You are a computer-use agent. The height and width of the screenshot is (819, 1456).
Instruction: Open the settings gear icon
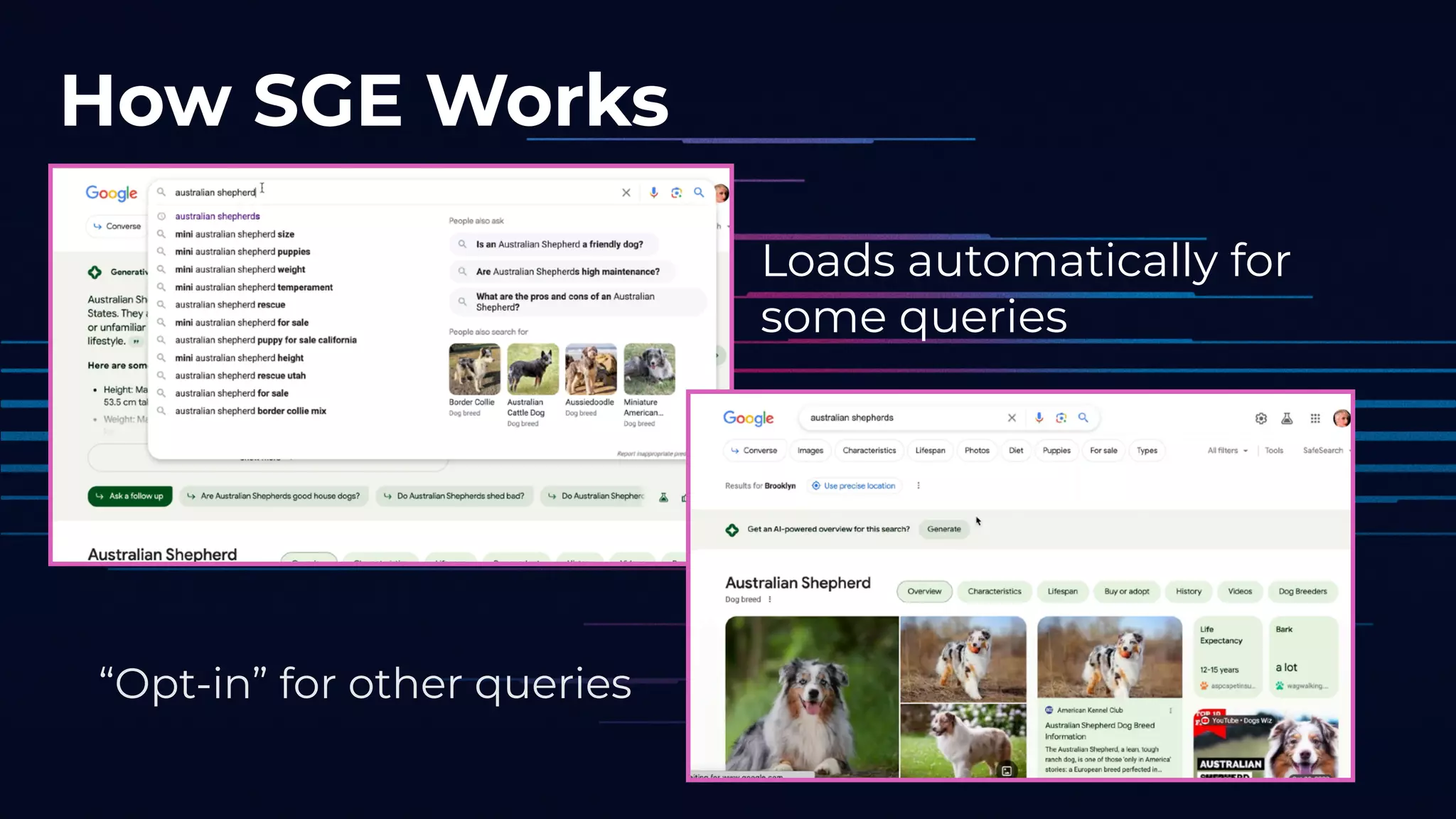click(x=1260, y=419)
